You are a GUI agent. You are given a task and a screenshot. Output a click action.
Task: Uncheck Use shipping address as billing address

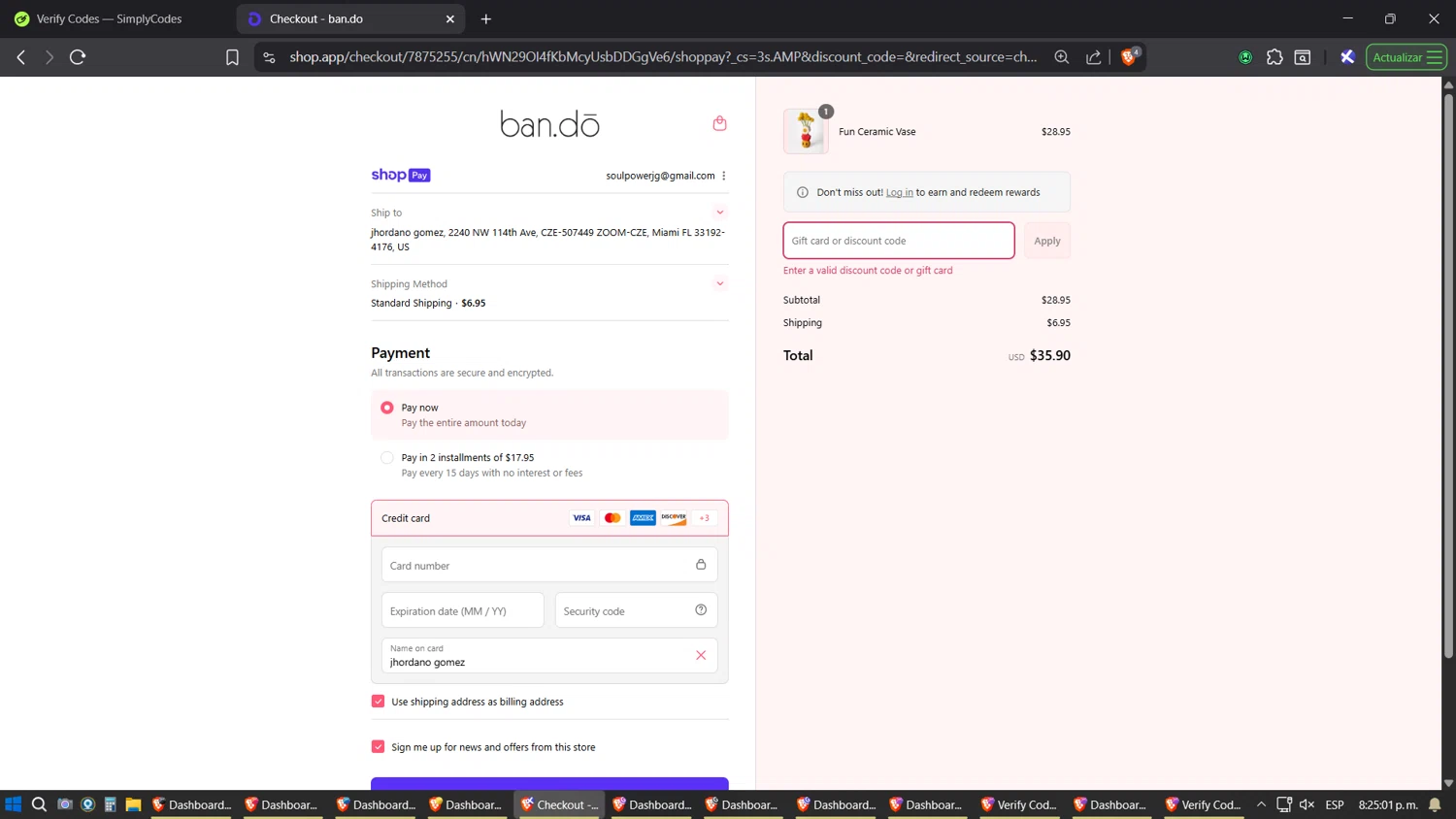(378, 701)
